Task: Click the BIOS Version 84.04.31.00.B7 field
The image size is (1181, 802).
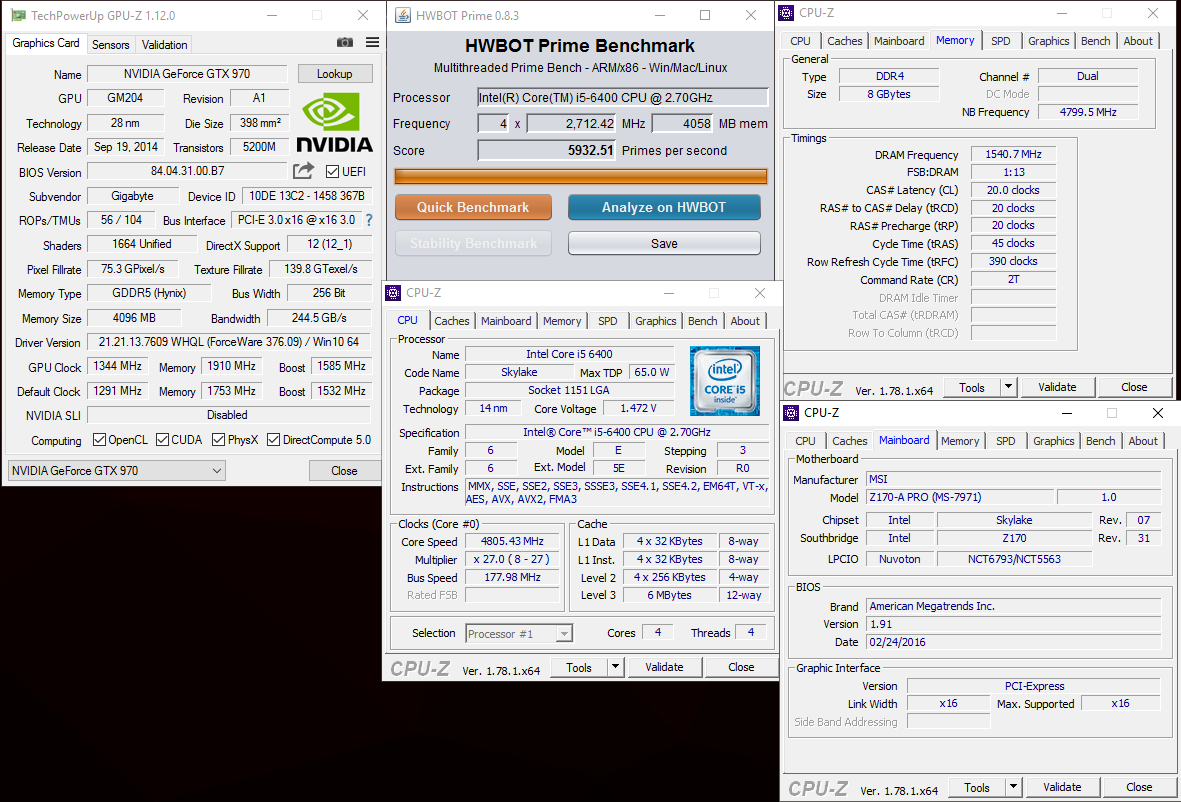Action: coord(188,171)
